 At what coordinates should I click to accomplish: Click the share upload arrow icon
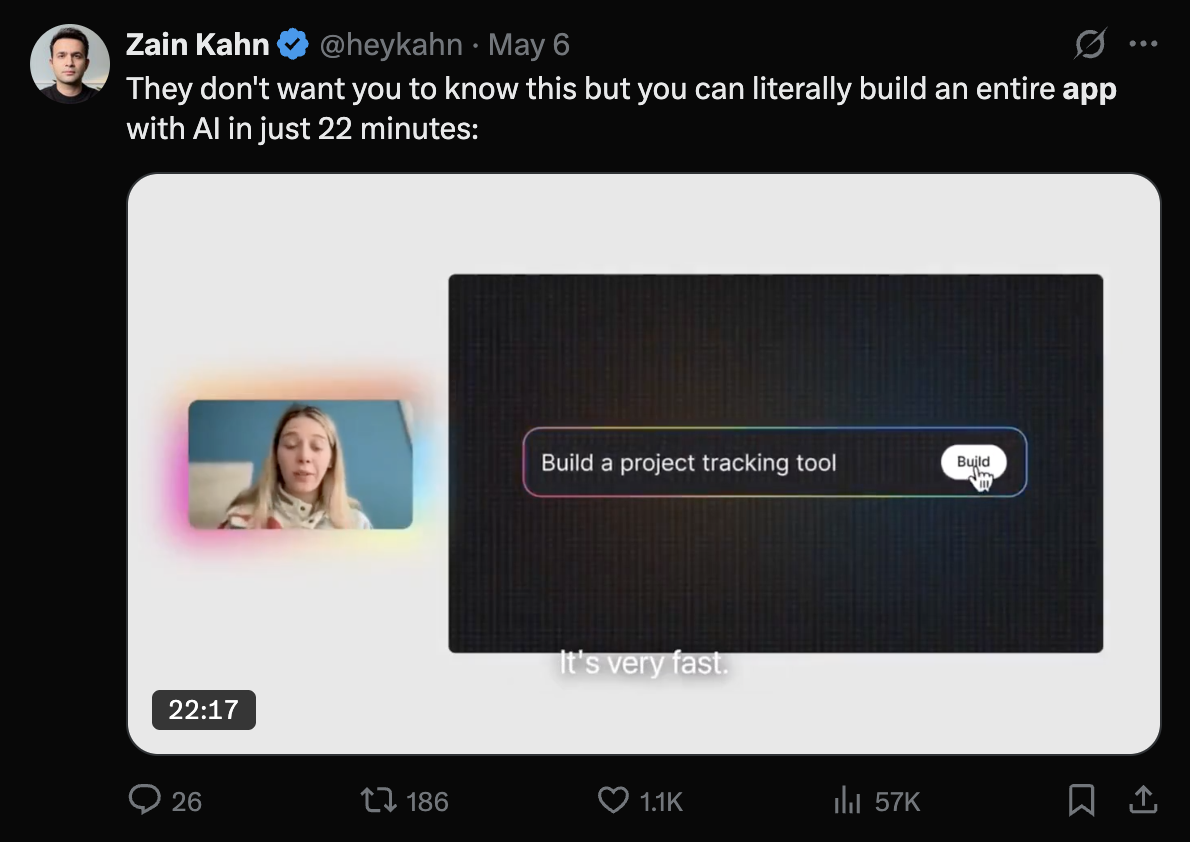(1142, 799)
